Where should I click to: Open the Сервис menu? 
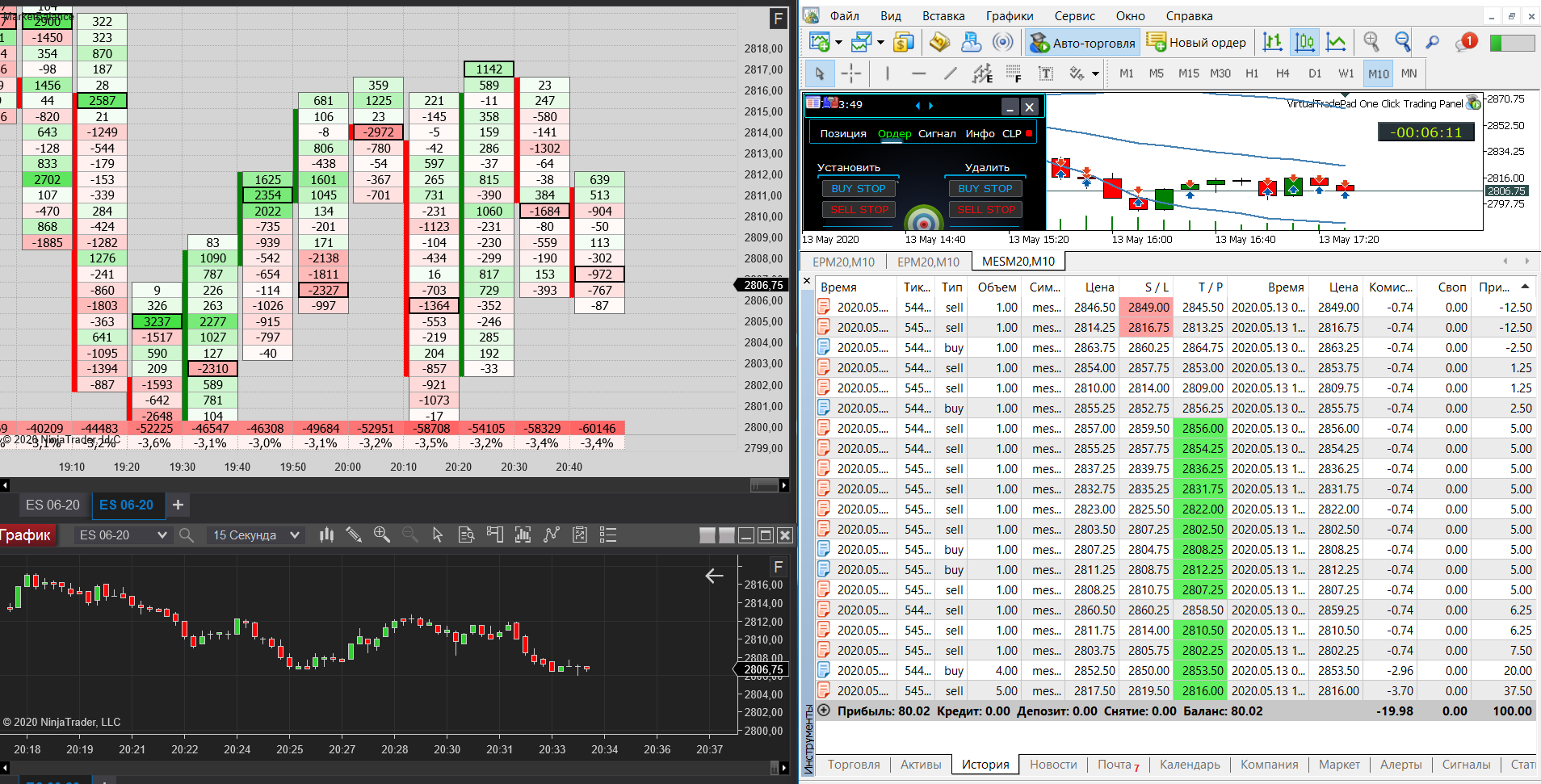tap(1075, 16)
